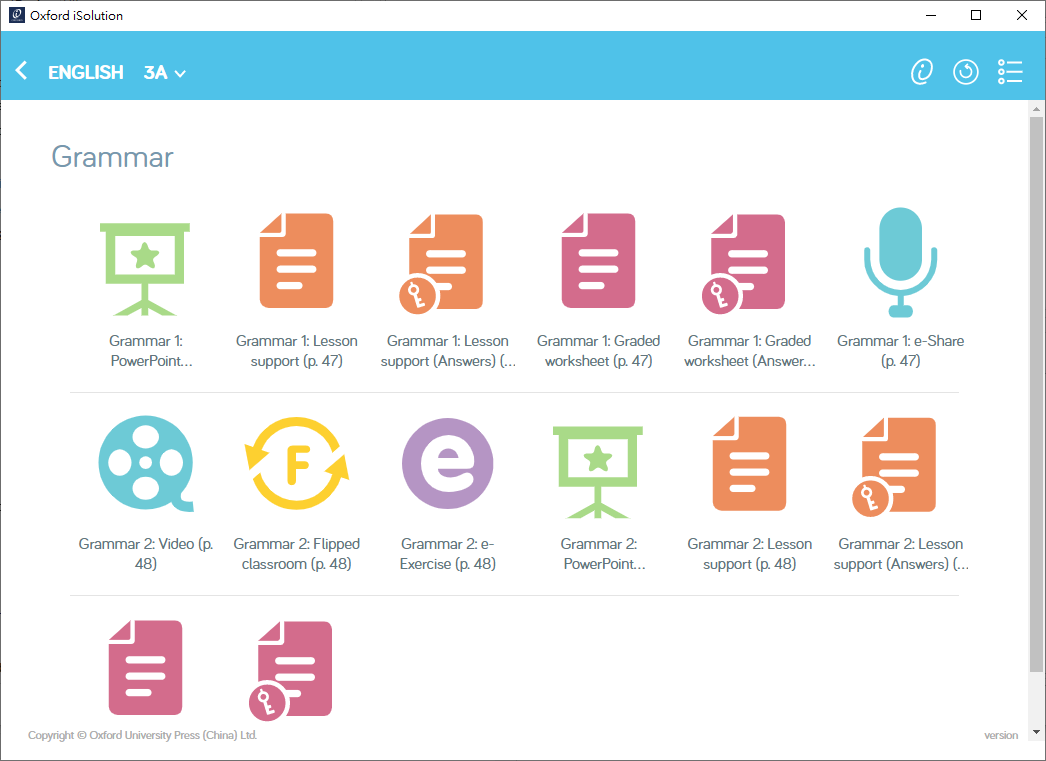Play Grammar 2 Video film reel icon
The width and height of the screenshot is (1046, 761).
146,464
